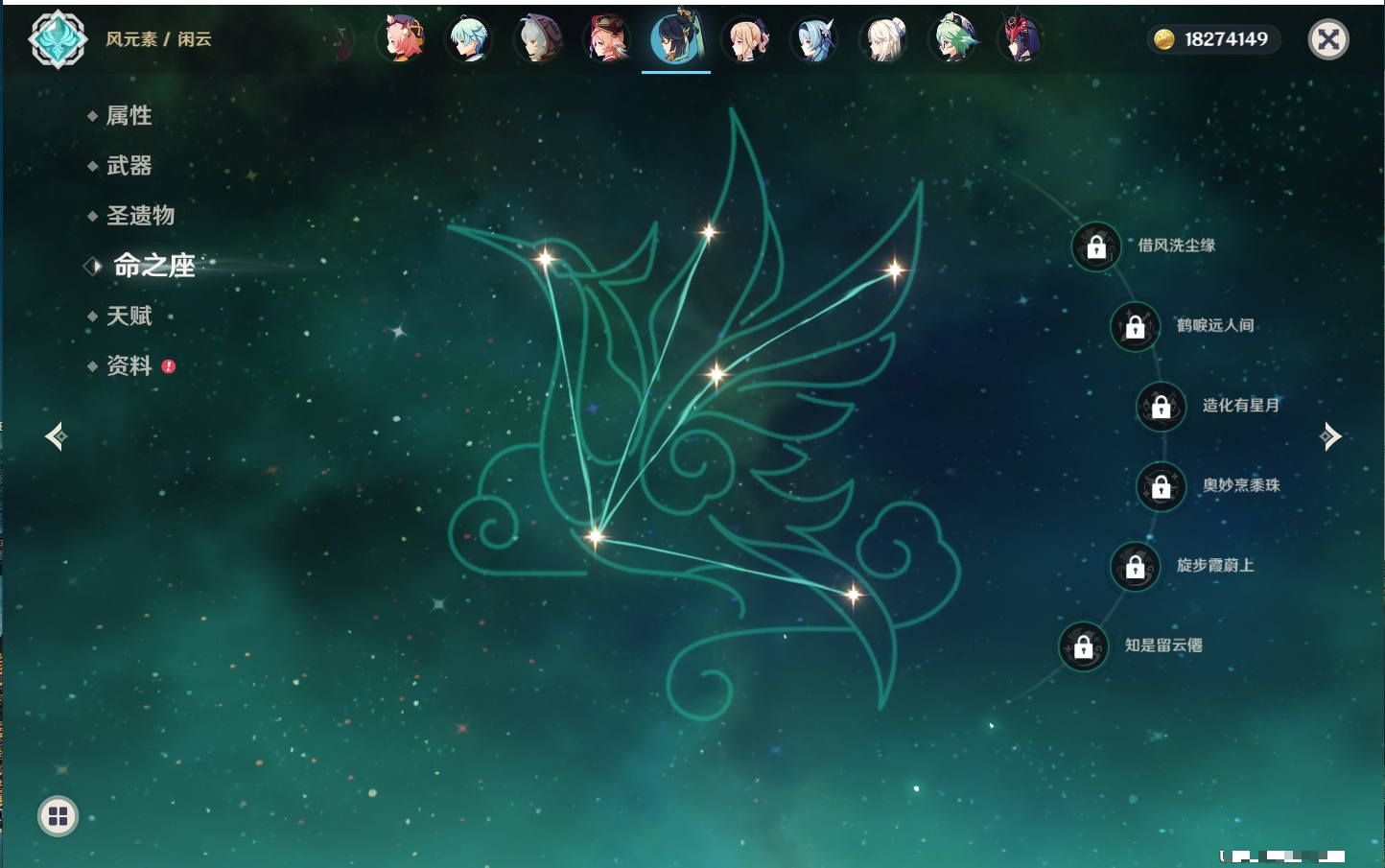This screenshot has width=1385, height=868.
Task: Close the character screen with X
Action: (1328, 39)
